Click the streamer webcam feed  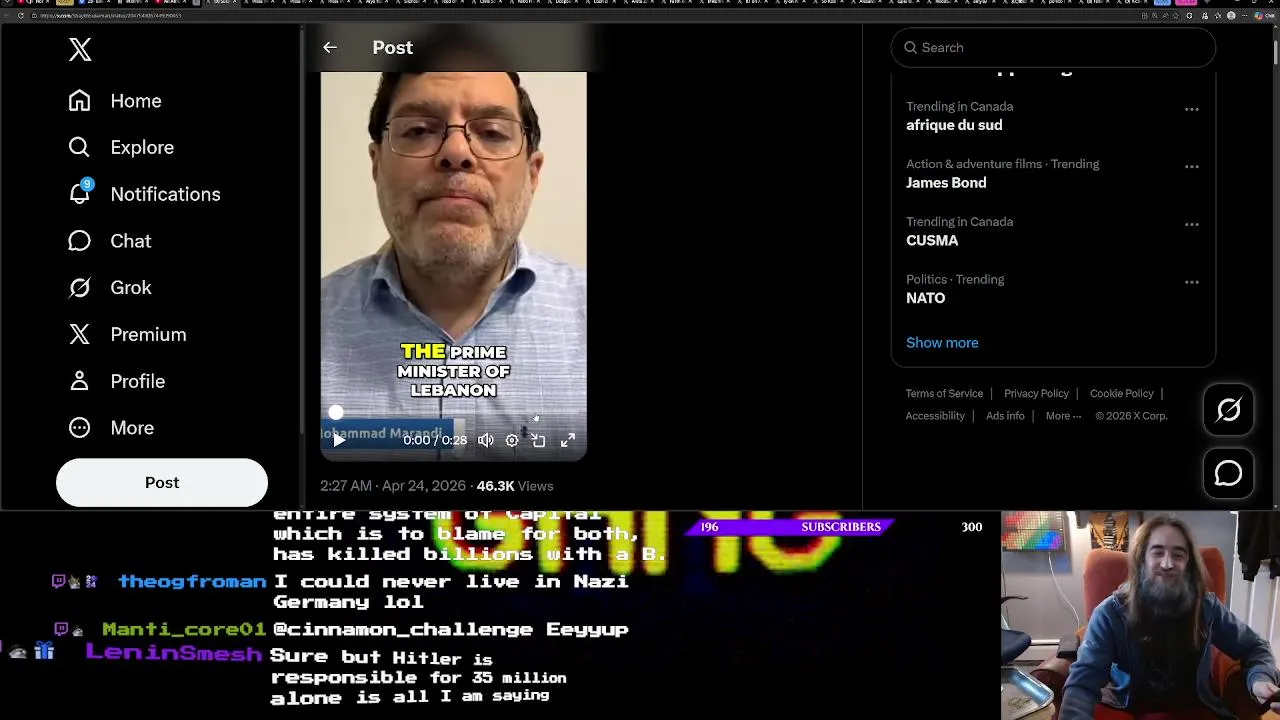click(1140, 615)
